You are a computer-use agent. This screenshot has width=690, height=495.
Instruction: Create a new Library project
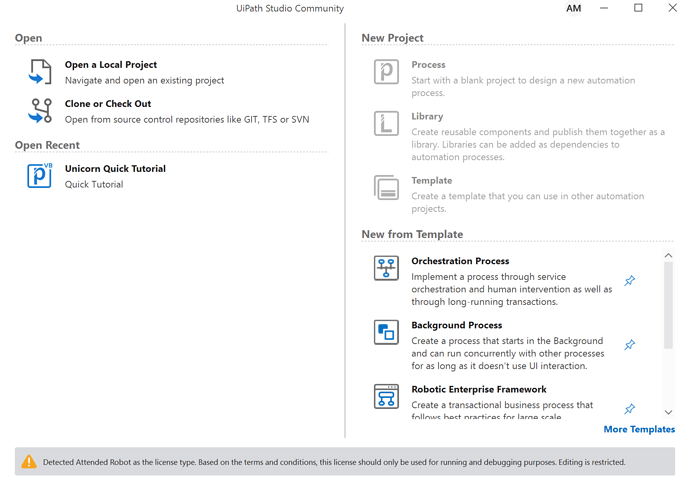(427, 117)
